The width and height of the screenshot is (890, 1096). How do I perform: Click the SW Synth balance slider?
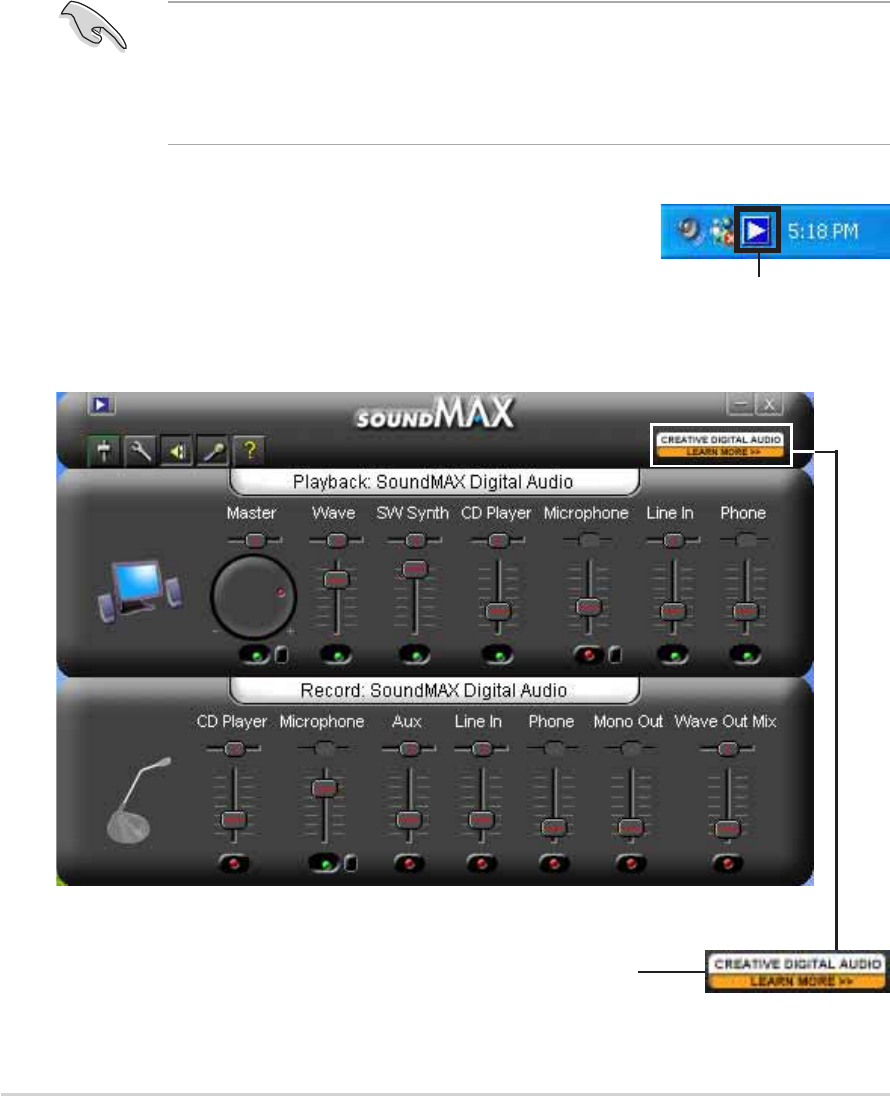[x=415, y=540]
